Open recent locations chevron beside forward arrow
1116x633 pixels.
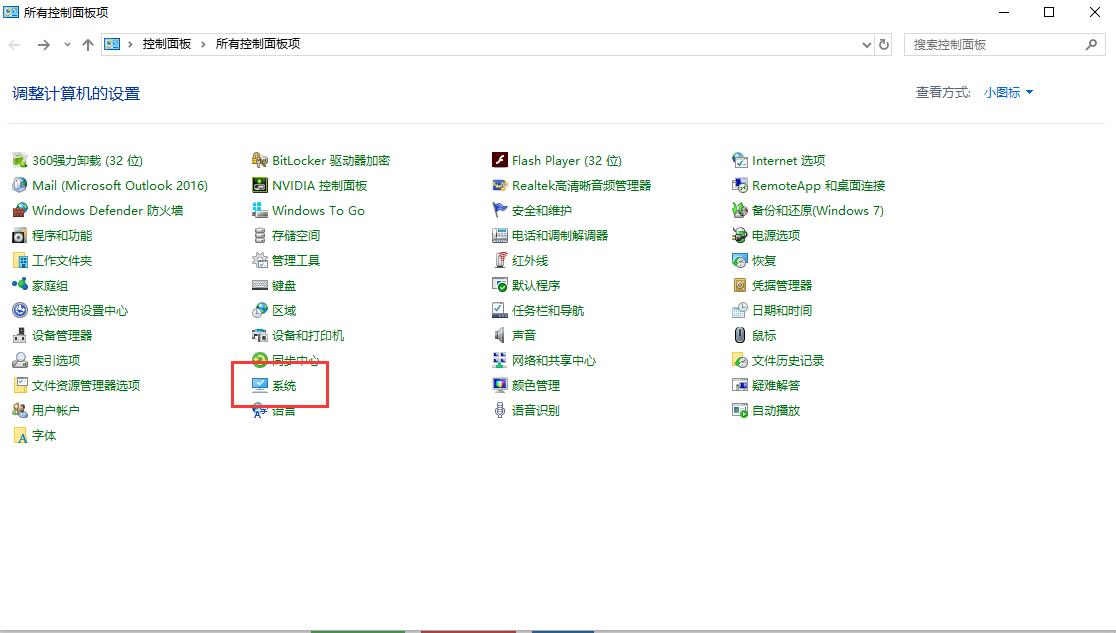point(65,44)
